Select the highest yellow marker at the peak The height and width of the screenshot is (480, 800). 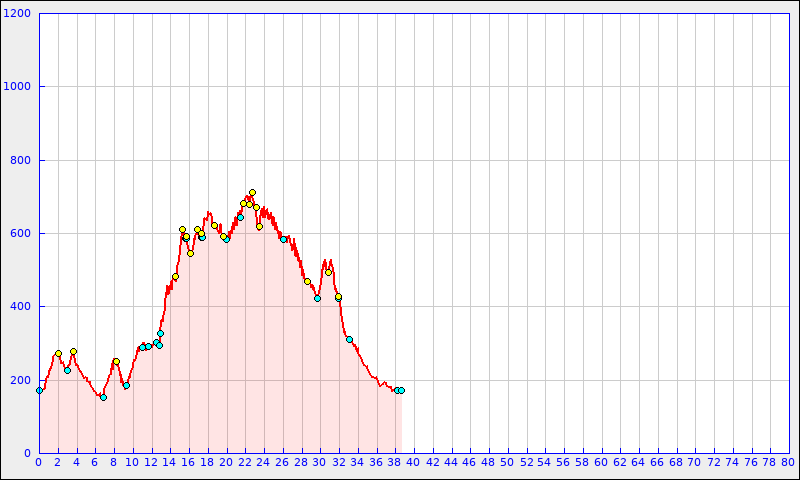click(252, 192)
